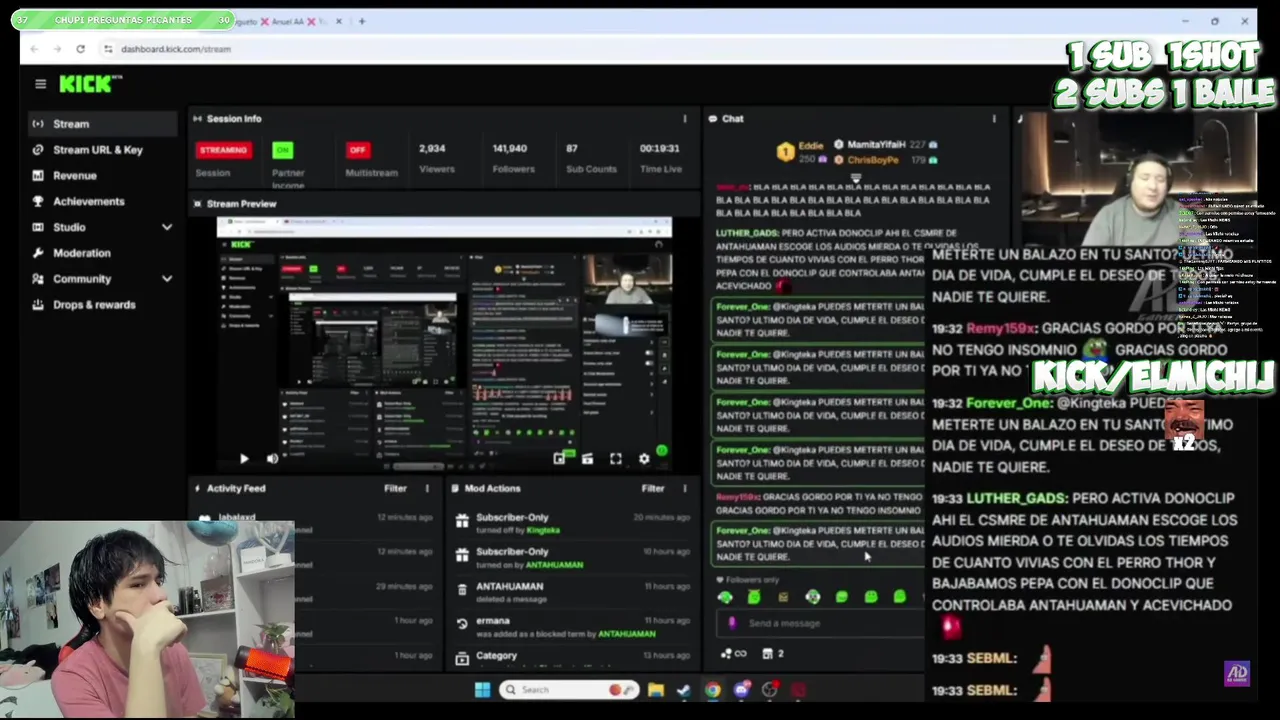Open Session Info options menu

point(685,119)
